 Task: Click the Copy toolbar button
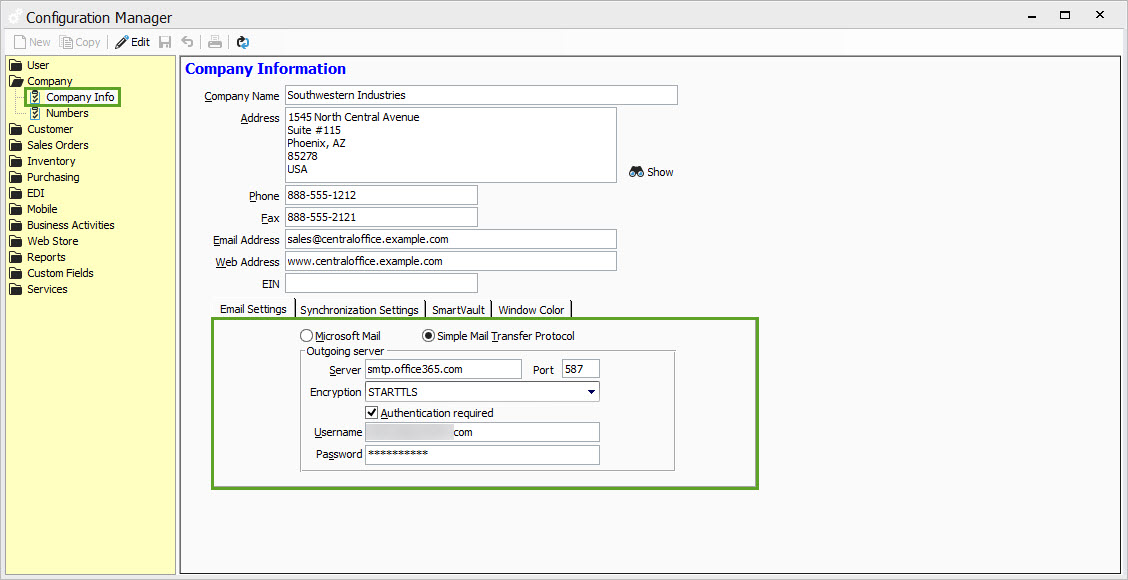point(80,42)
